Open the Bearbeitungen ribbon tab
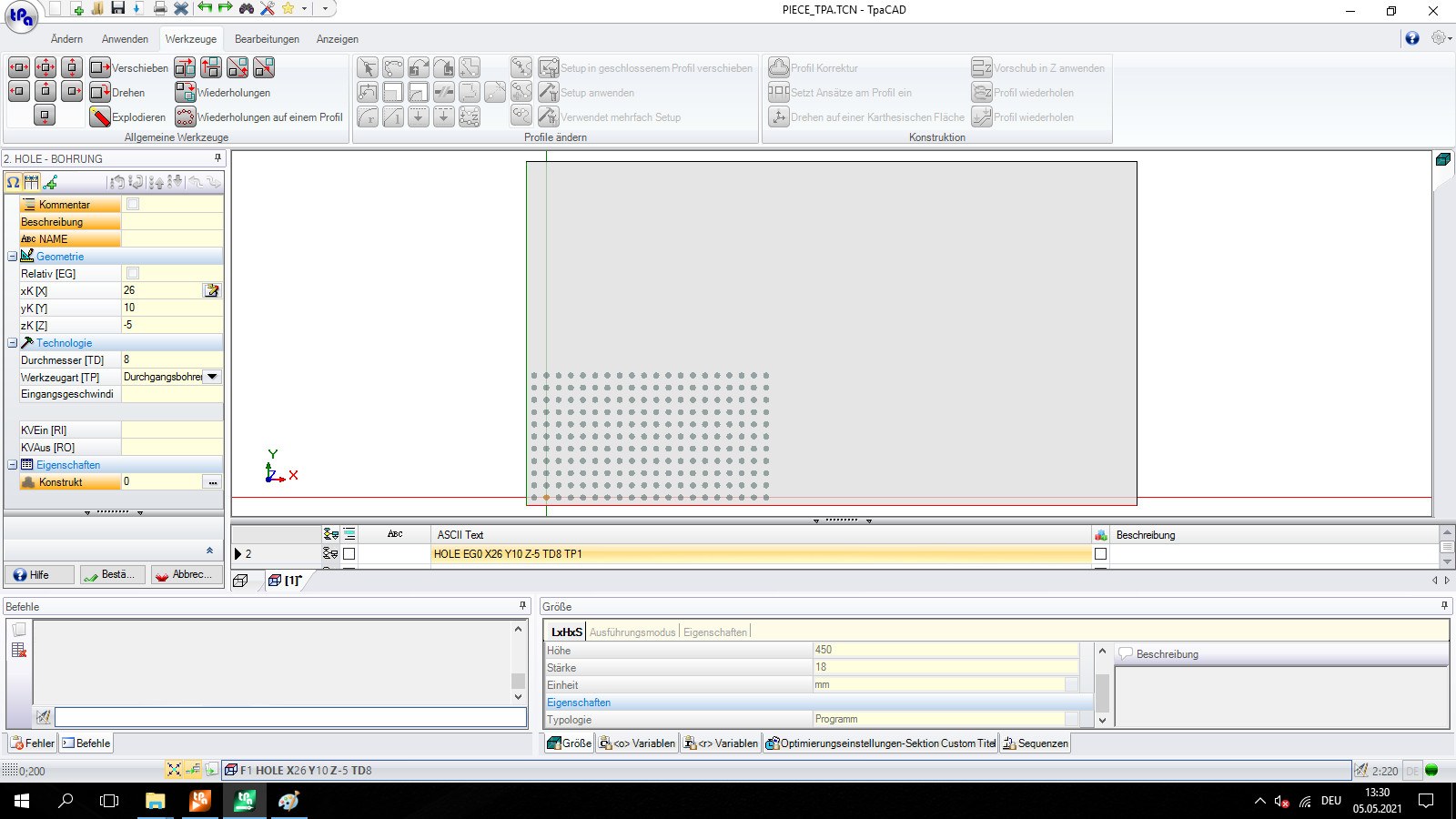The image size is (1456, 819). 267,39
